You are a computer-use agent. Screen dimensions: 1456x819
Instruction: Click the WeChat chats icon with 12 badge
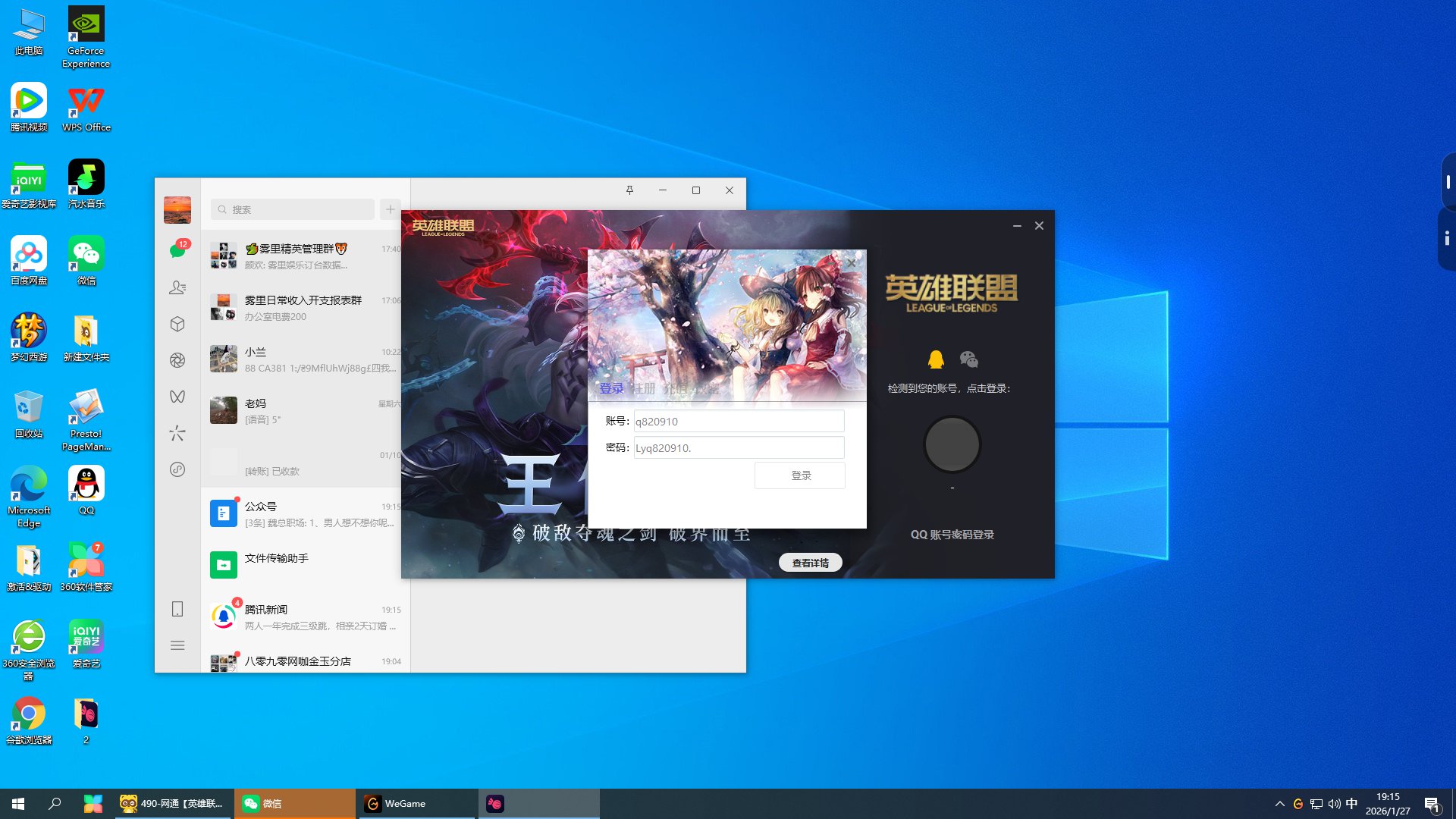177,250
